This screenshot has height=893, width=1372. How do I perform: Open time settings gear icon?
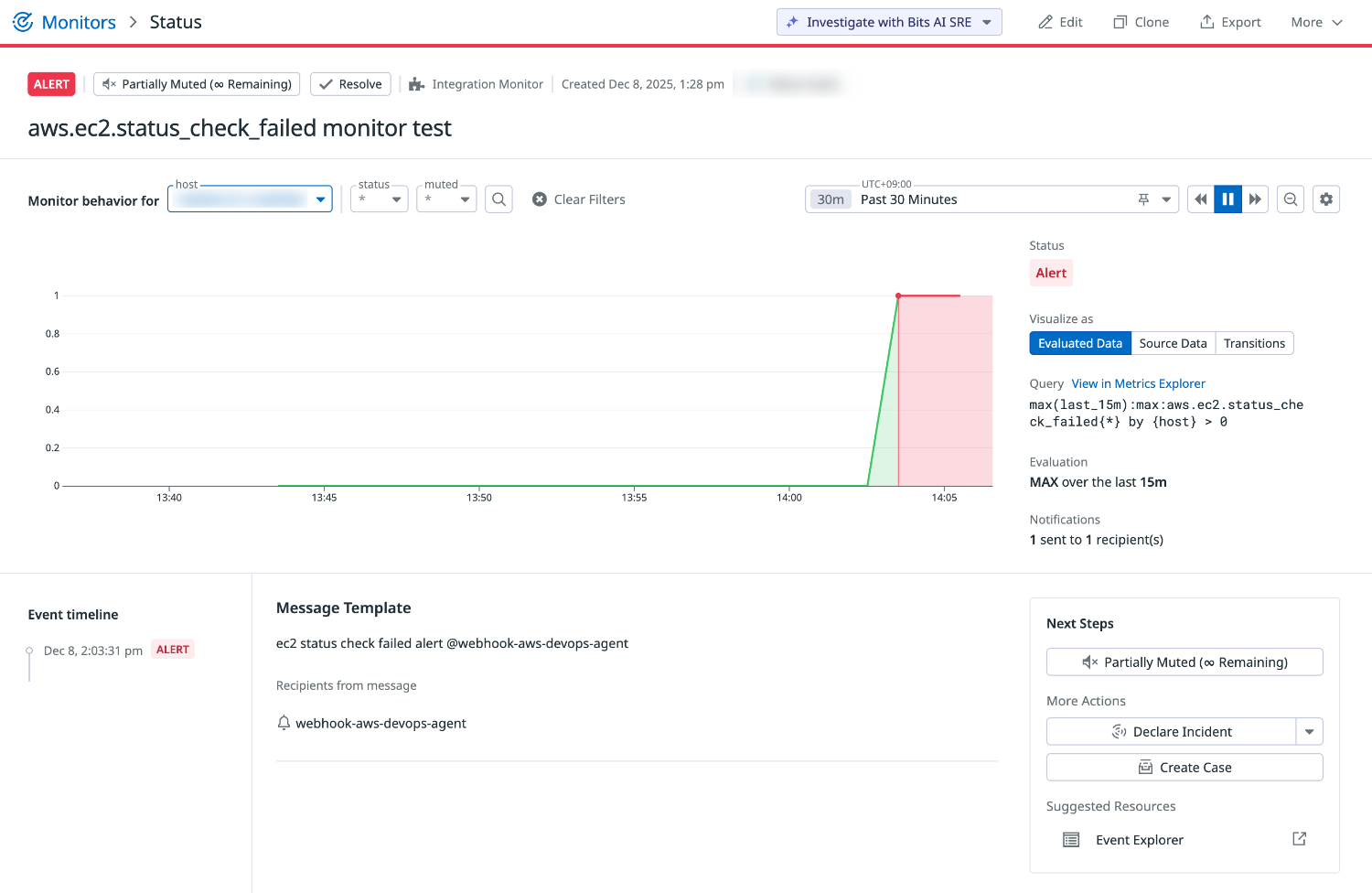[x=1326, y=199]
